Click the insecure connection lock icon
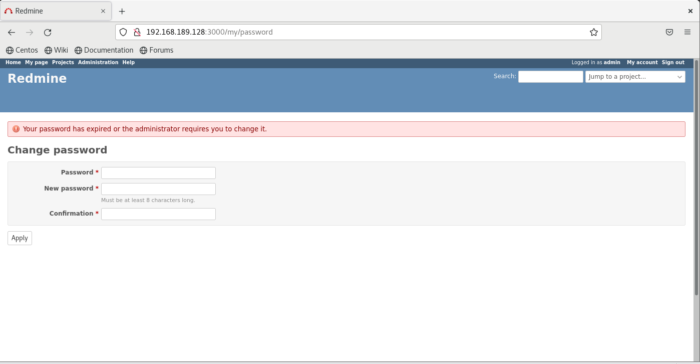 [x=137, y=32]
